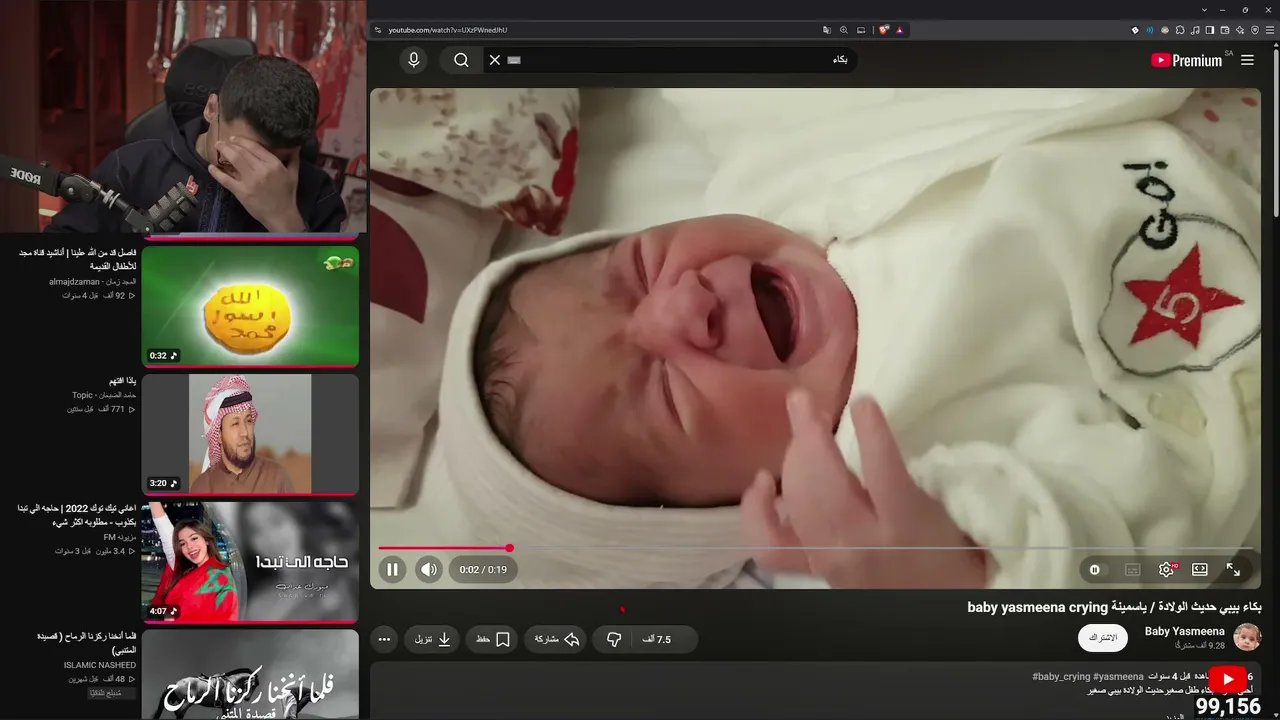Open the Baby Yasmeena channel name link
1280x720 pixels.
tap(1184, 631)
